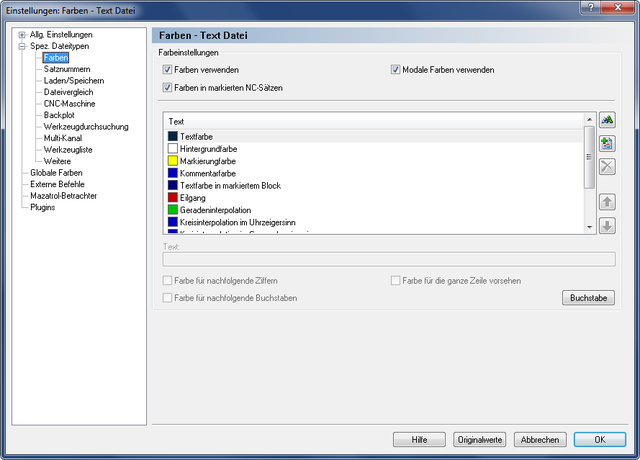Select Mazatrol-Betrachter in the tree
Image resolution: width=640 pixels, height=460 pixels.
click(x=63, y=196)
